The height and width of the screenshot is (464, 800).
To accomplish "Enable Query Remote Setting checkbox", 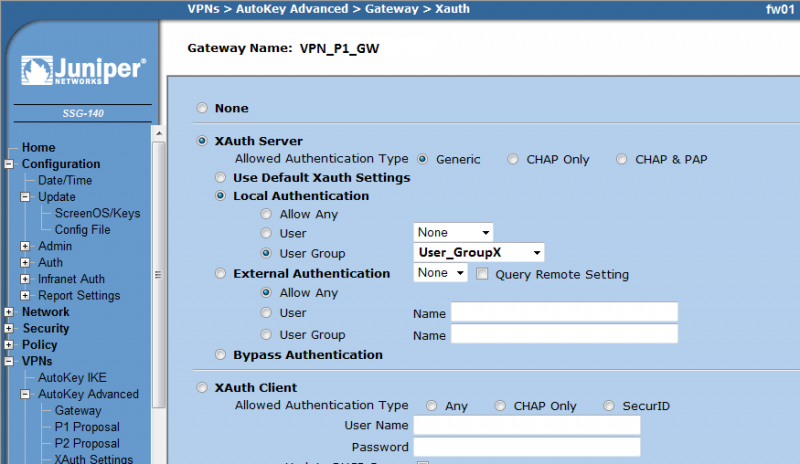I will coord(482,274).
